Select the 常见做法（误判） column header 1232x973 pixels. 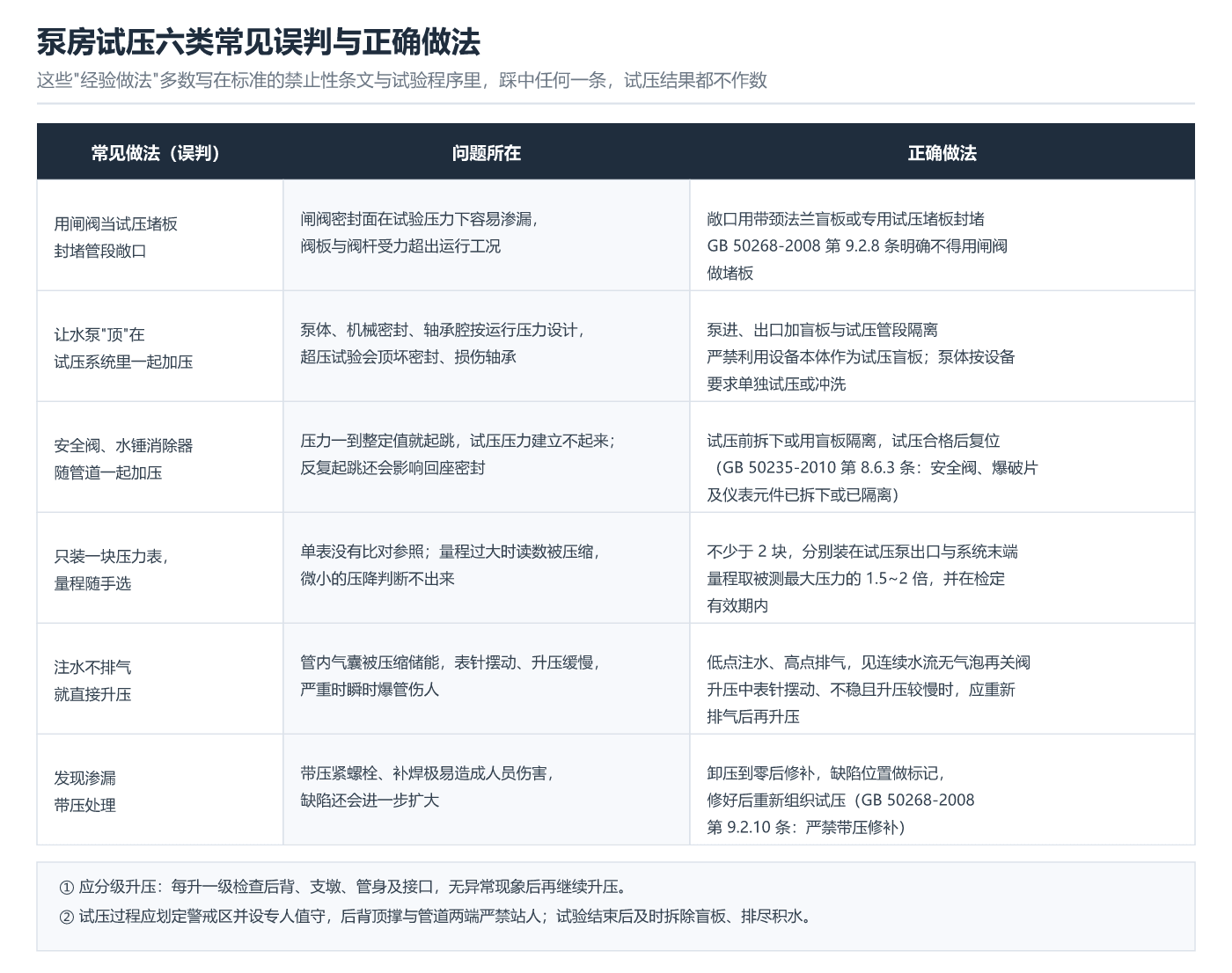160,152
